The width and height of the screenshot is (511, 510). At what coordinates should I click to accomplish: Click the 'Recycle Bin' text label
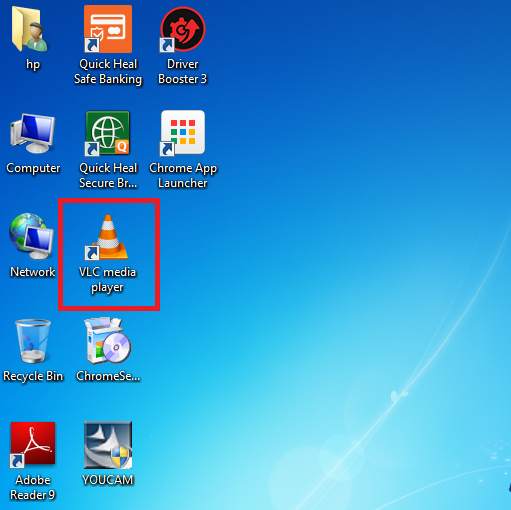(33, 376)
